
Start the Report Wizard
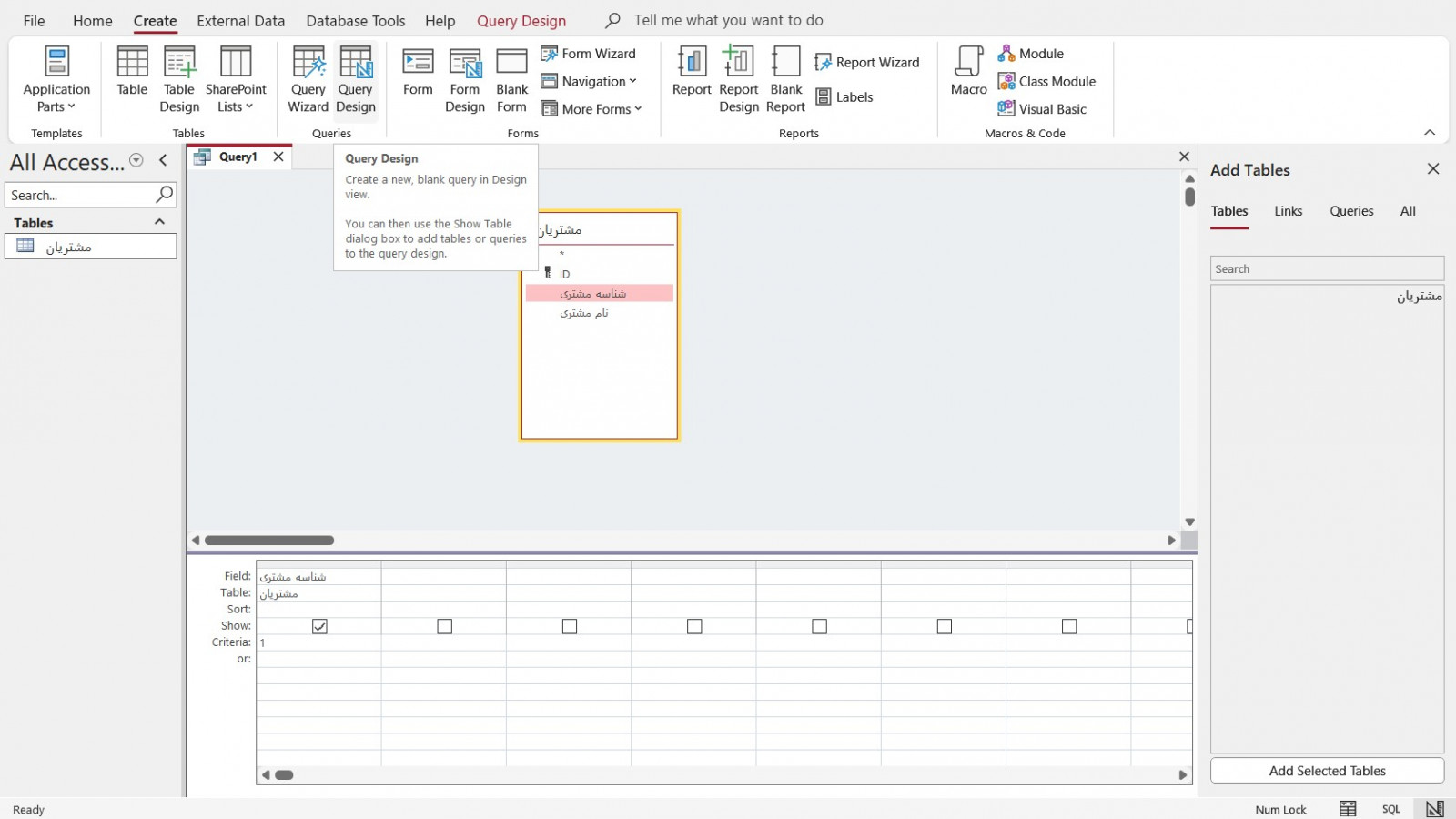[867, 62]
